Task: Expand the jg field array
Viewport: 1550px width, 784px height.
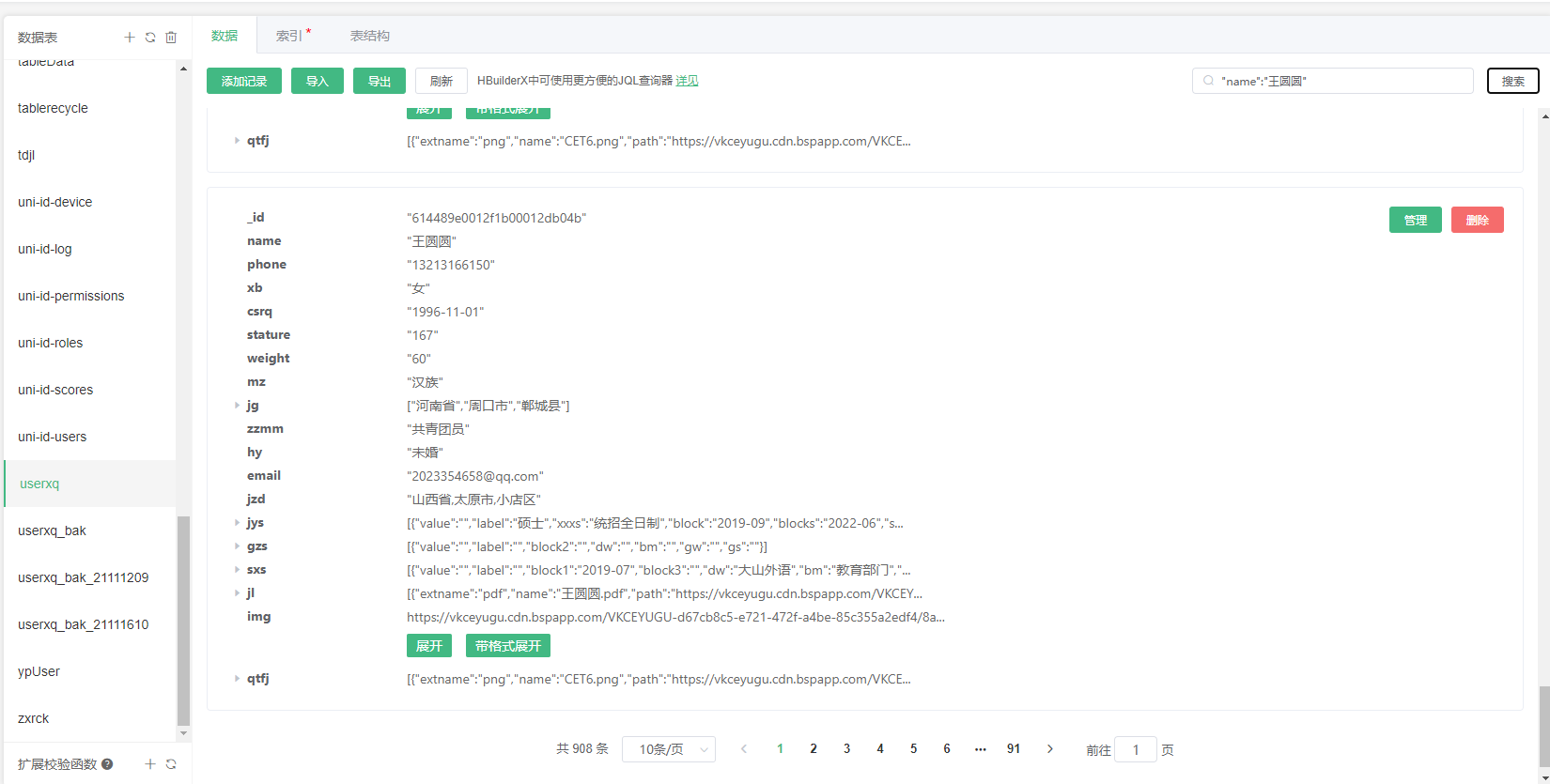Action: coord(237,406)
